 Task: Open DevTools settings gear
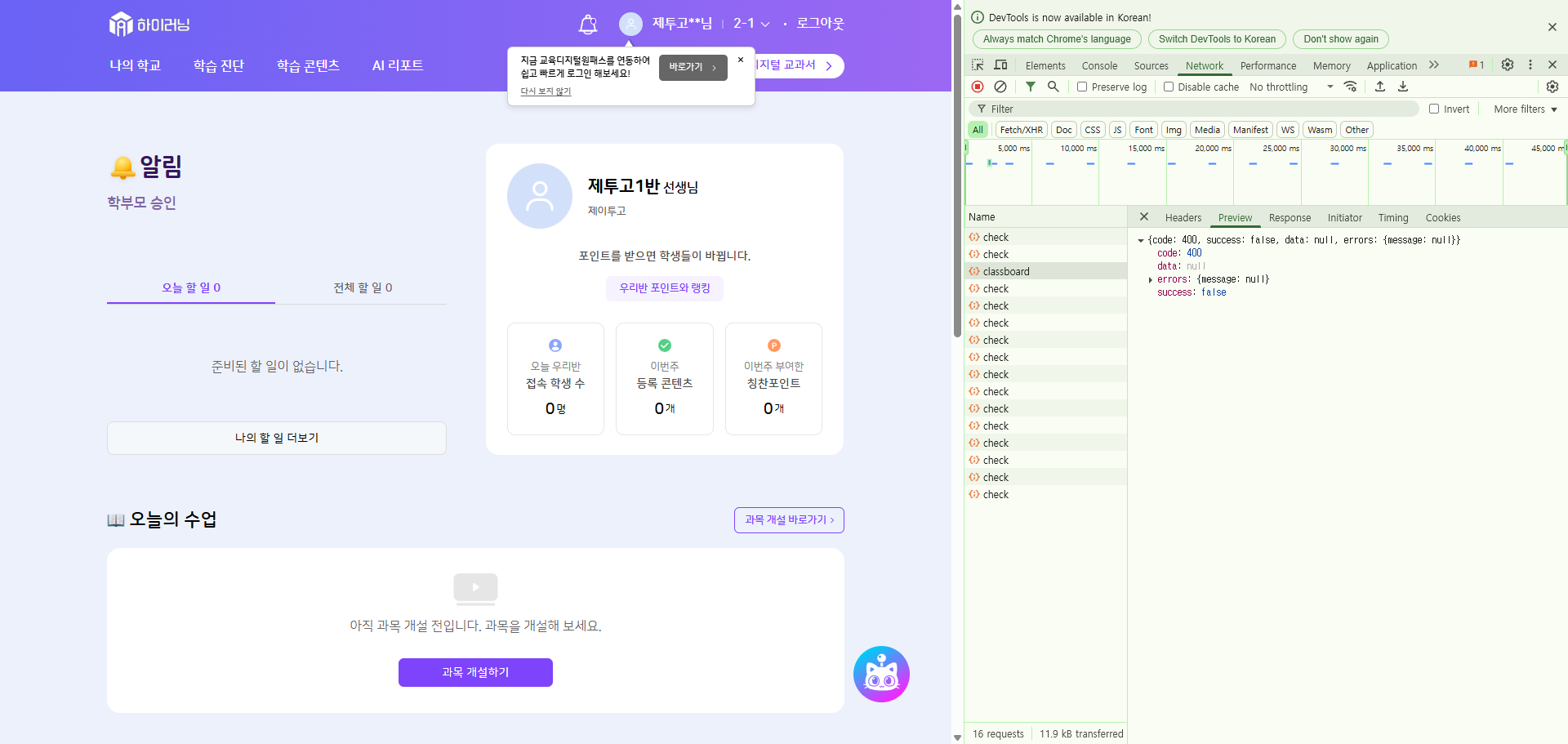pos(1508,65)
